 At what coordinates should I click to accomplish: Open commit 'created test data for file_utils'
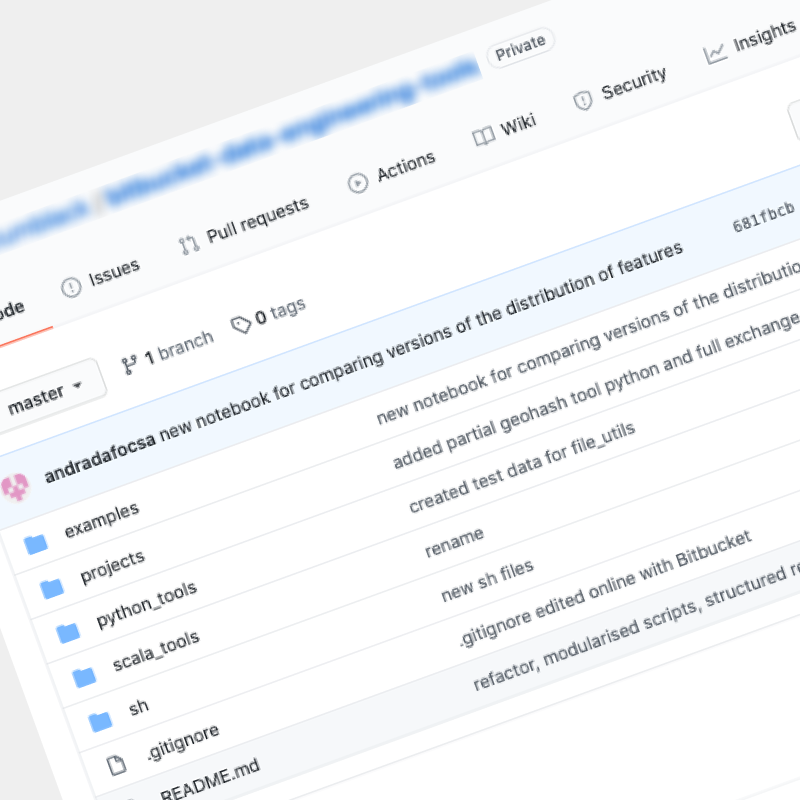(x=522, y=467)
